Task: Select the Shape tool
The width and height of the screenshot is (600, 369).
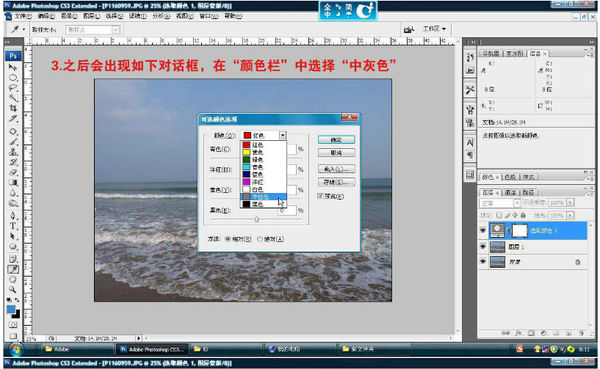Action: click(13, 247)
